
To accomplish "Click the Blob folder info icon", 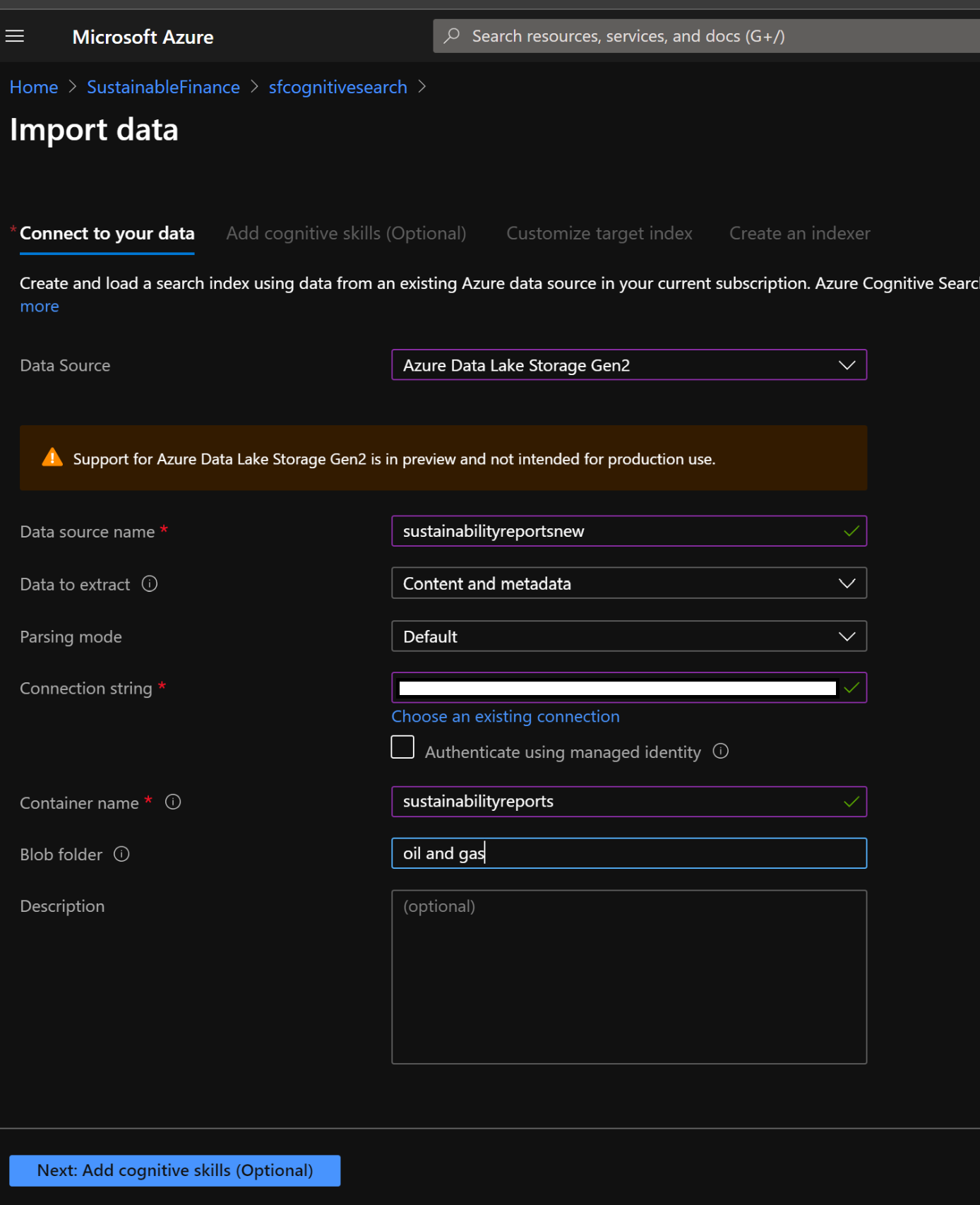I will pyautogui.click(x=121, y=855).
